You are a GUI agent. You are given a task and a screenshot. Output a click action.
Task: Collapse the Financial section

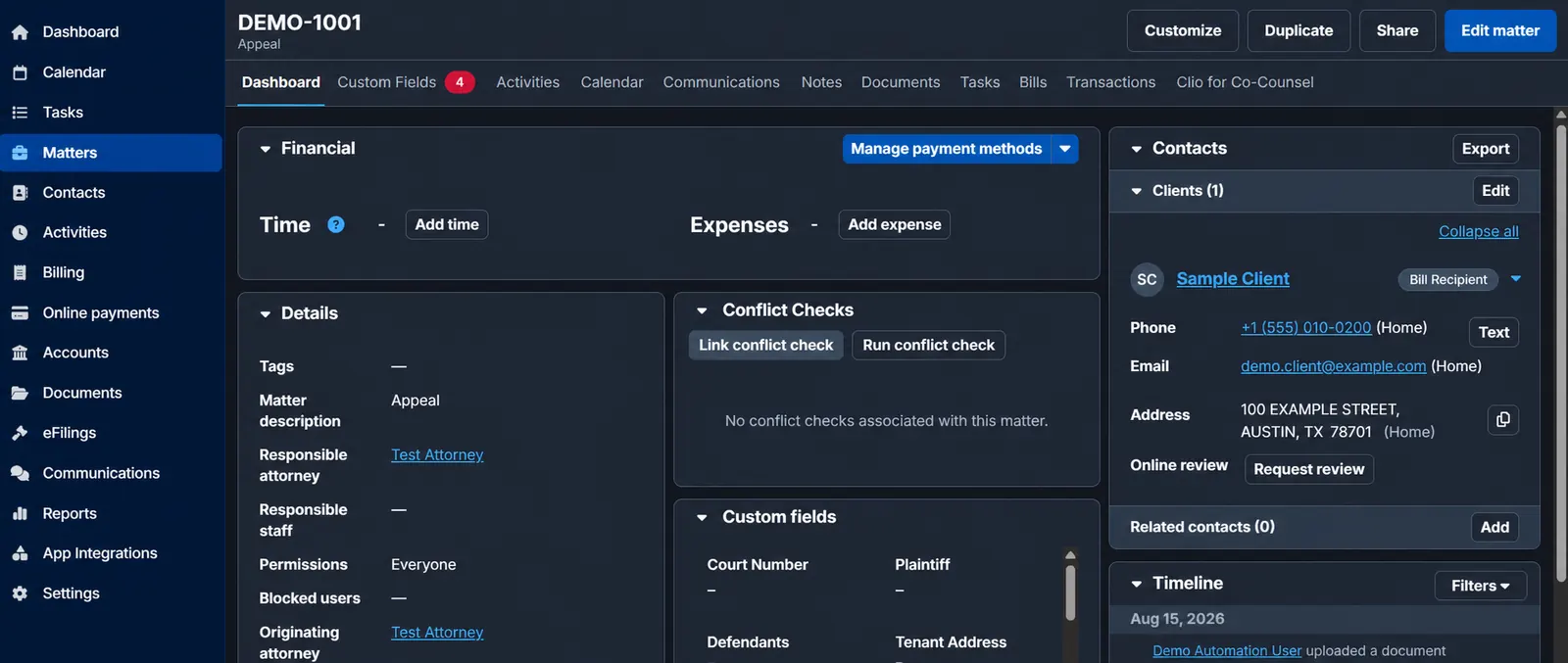265,149
